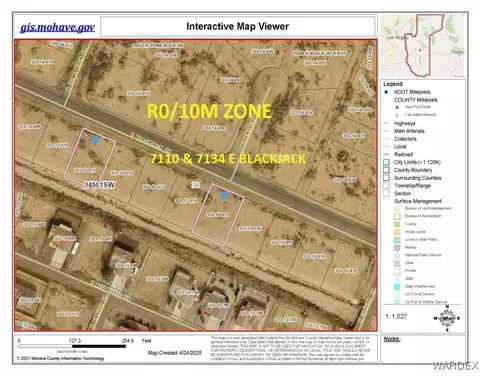Image resolution: width=480 pixels, height=376 pixels.
Task: Select the white Private swatch
Action: point(397,271)
